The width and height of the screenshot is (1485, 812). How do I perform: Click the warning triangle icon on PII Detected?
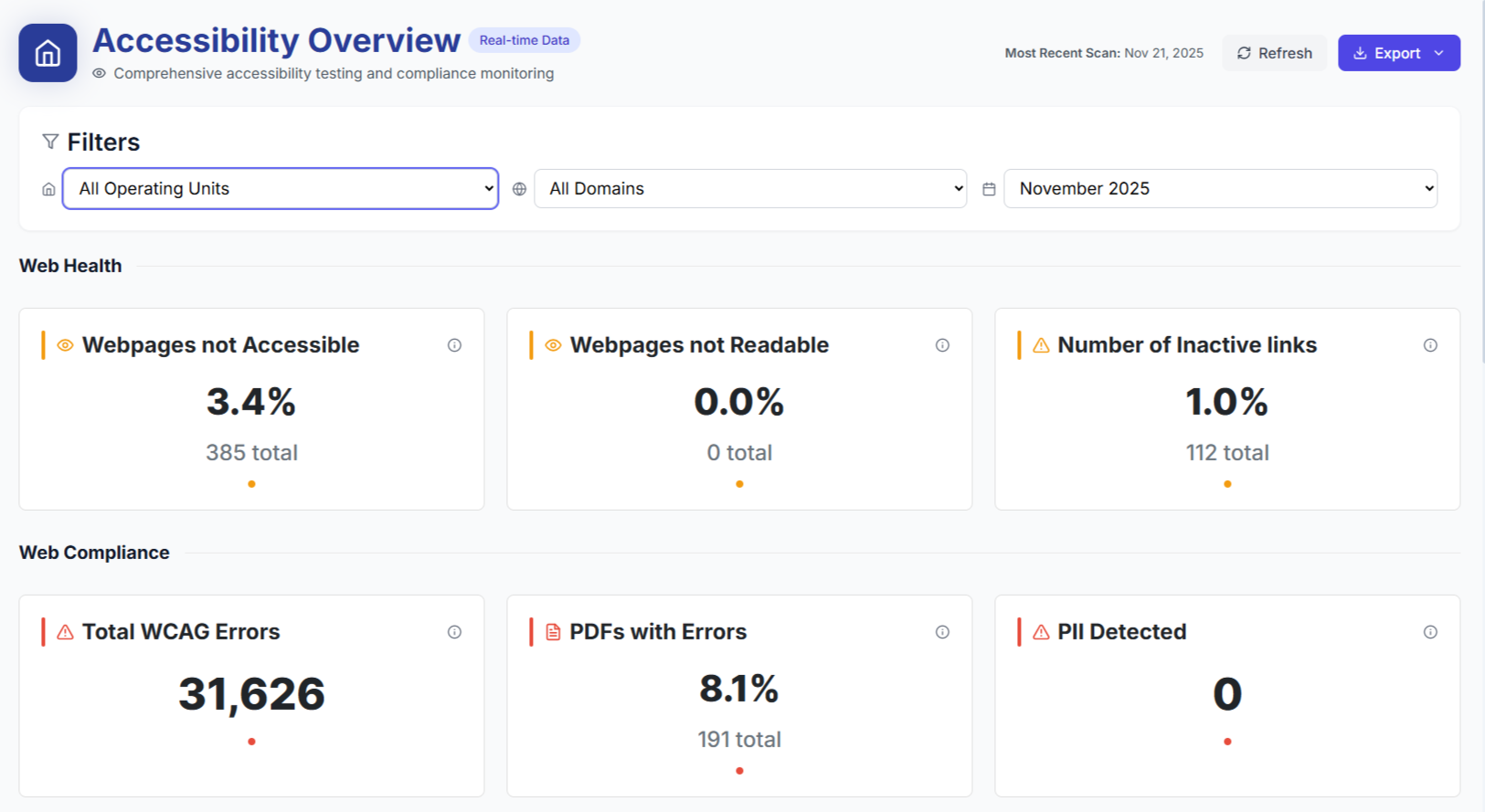[1041, 632]
